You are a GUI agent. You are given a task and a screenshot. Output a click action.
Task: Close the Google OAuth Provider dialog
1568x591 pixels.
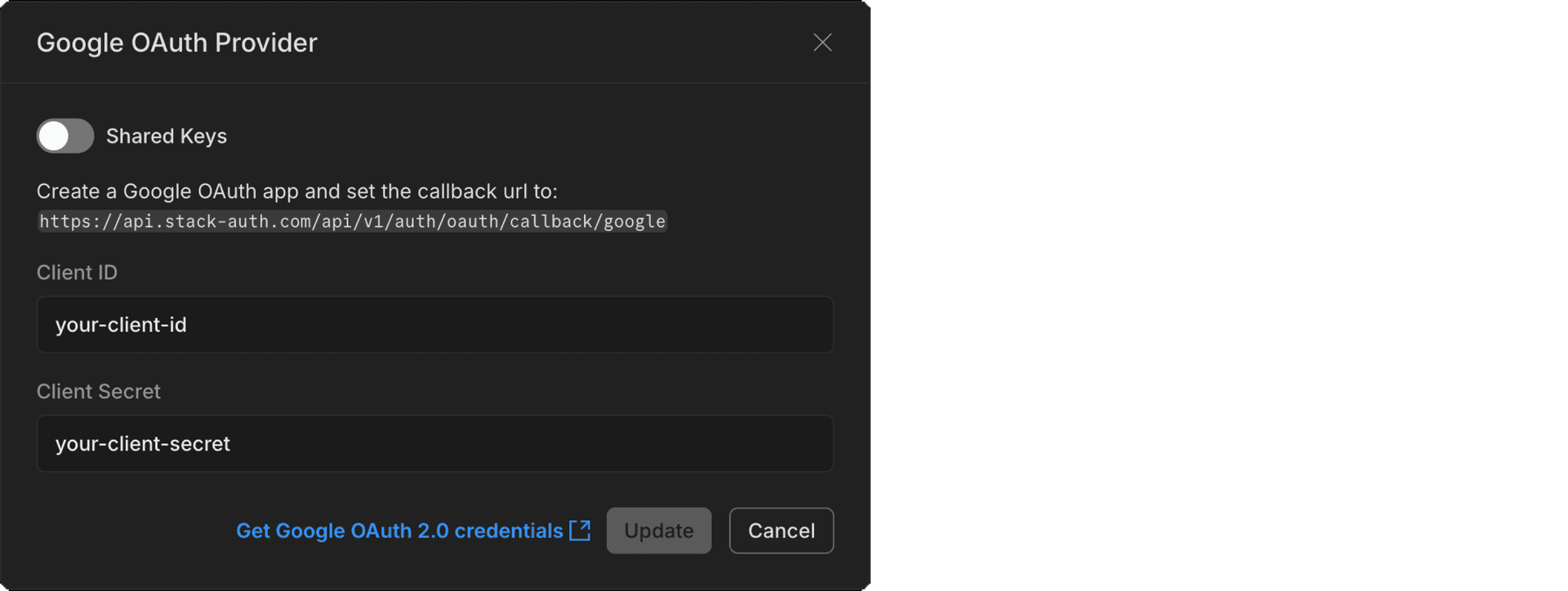click(x=822, y=42)
